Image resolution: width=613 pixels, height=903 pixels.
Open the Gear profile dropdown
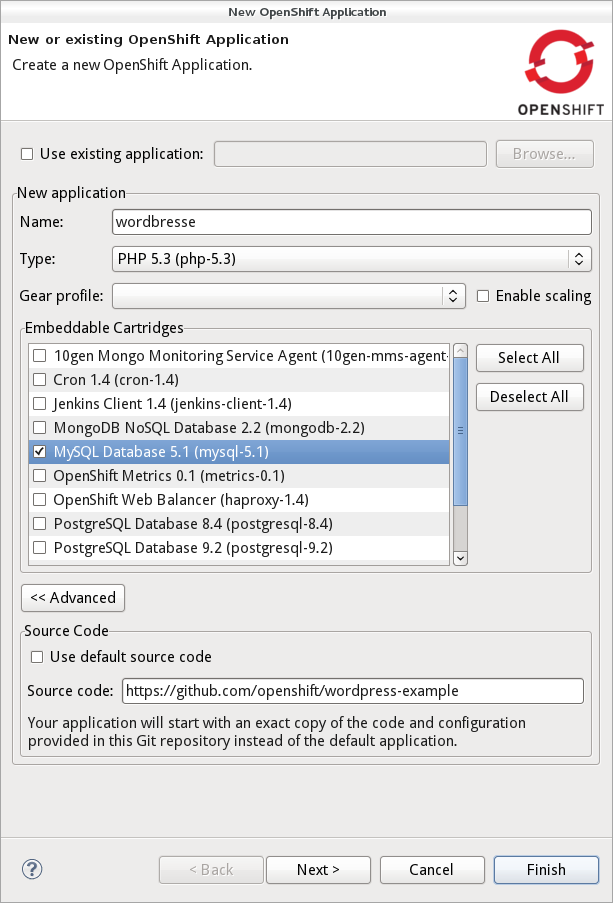point(289,296)
